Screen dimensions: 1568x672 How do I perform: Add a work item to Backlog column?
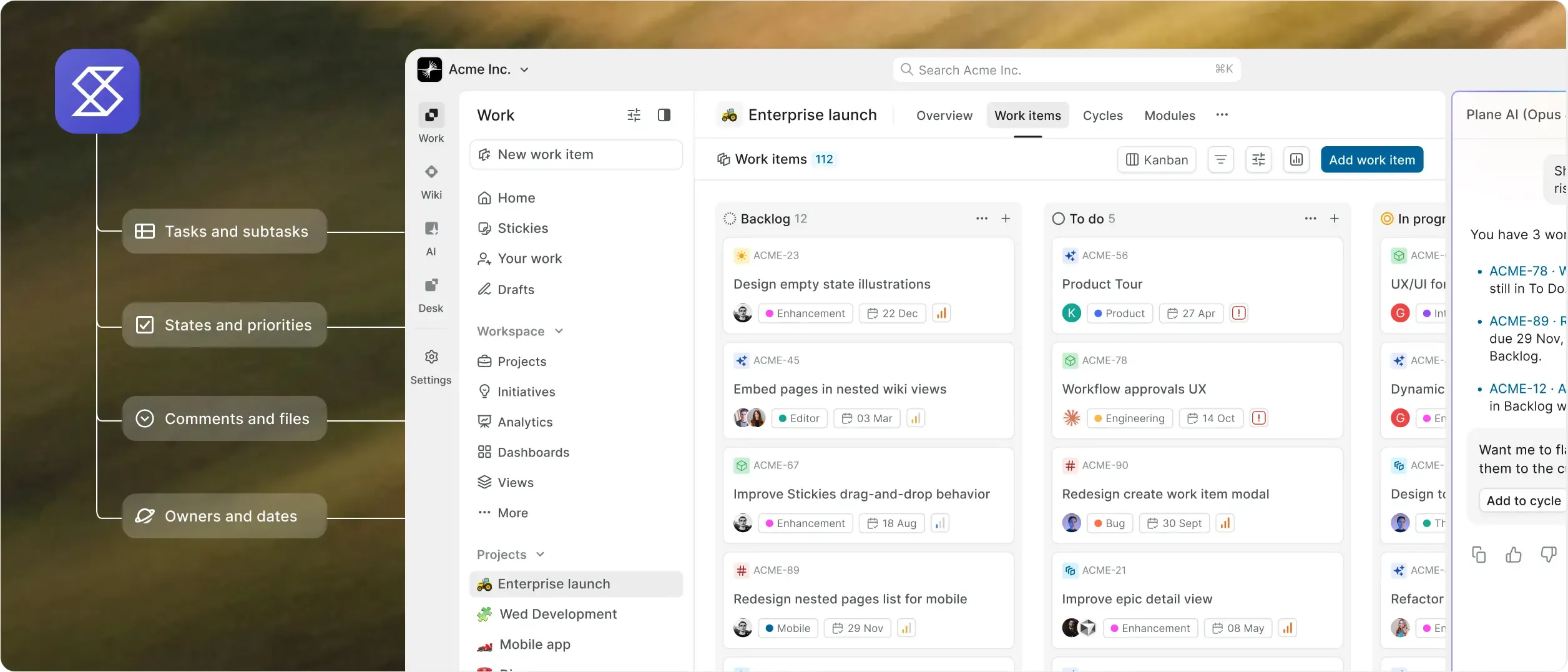(1006, 219)
